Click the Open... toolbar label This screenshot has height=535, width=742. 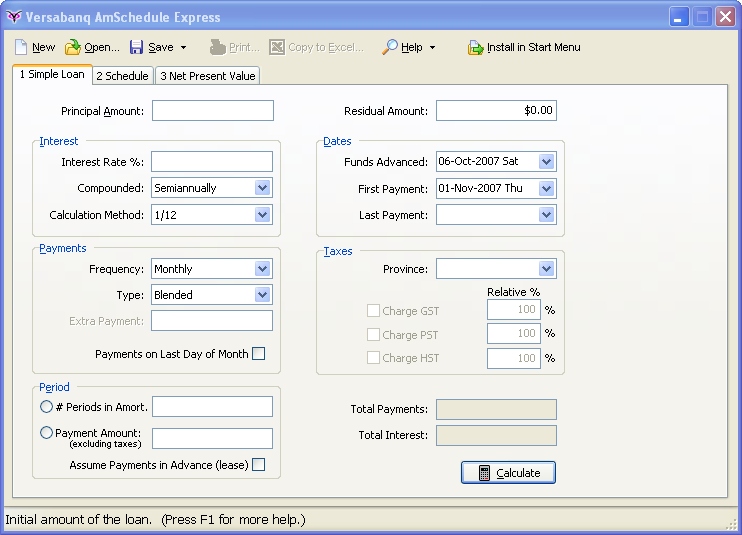102,47
